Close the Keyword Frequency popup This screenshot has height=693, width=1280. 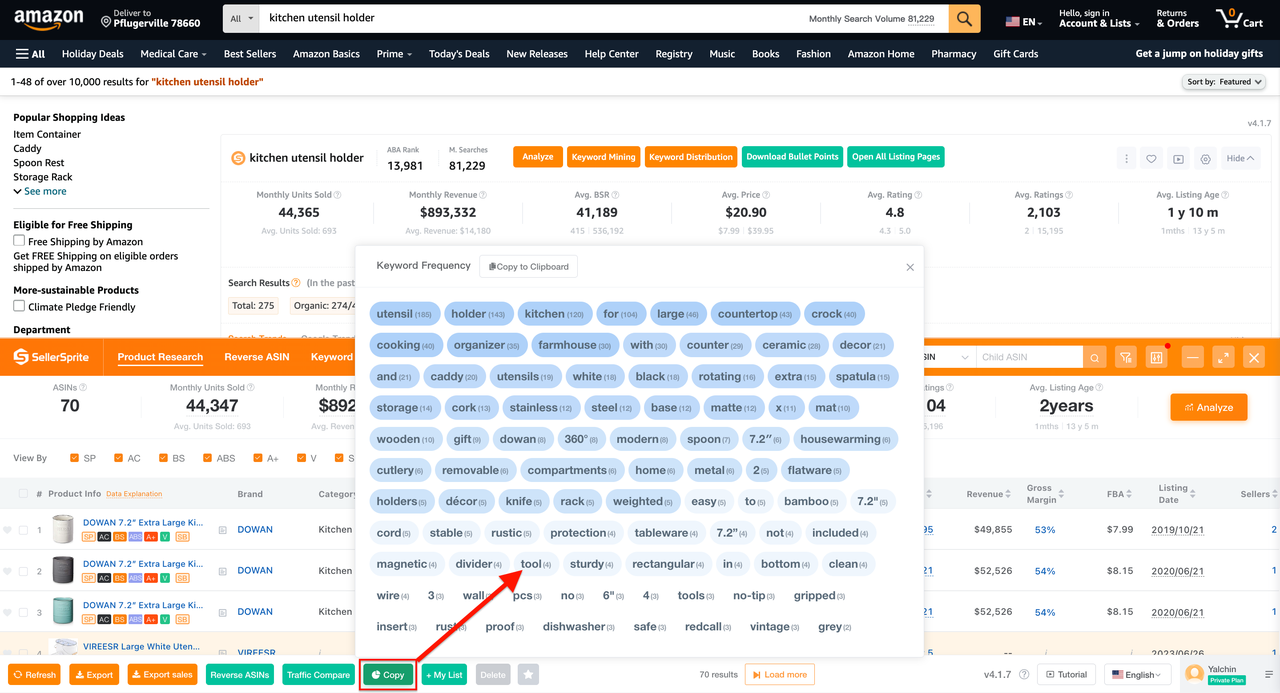[910, 267]
